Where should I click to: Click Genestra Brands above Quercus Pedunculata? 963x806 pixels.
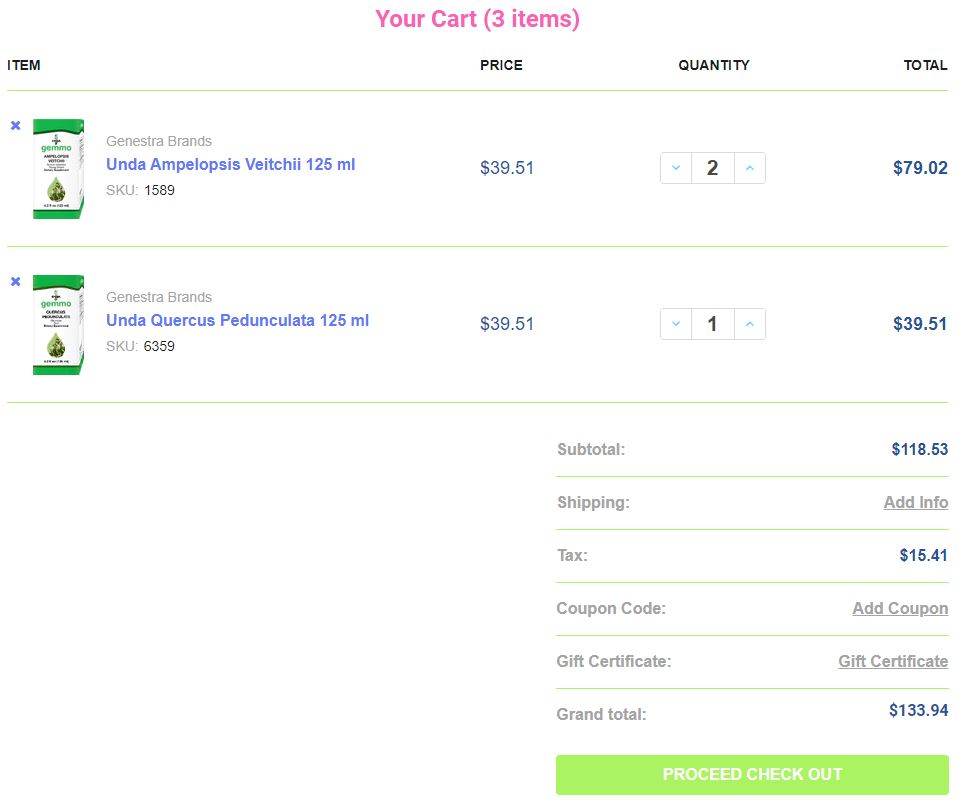coord(159,297)
